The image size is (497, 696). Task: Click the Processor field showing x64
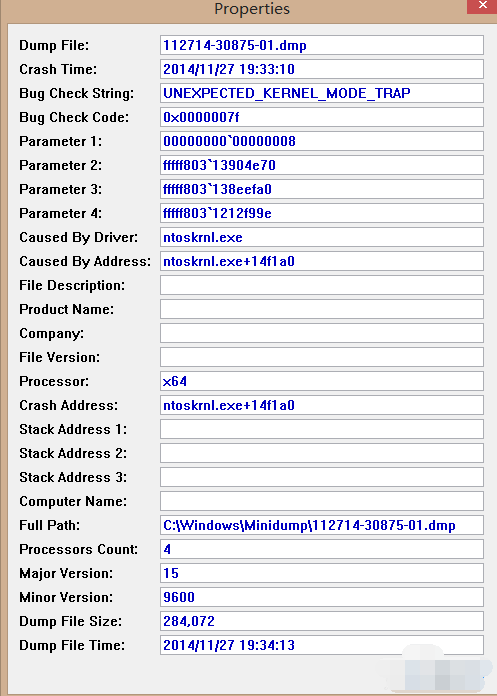coord(322,381)
